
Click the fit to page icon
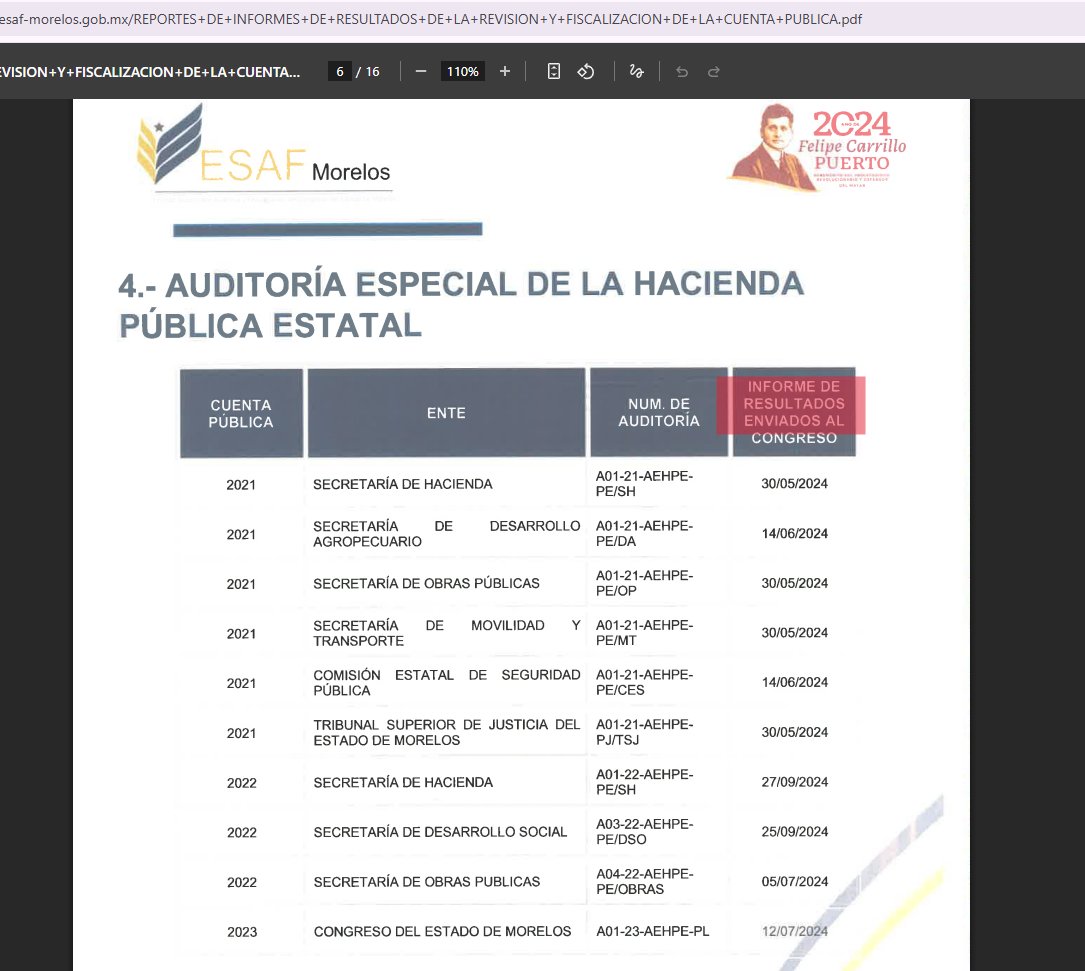(554, 71)
